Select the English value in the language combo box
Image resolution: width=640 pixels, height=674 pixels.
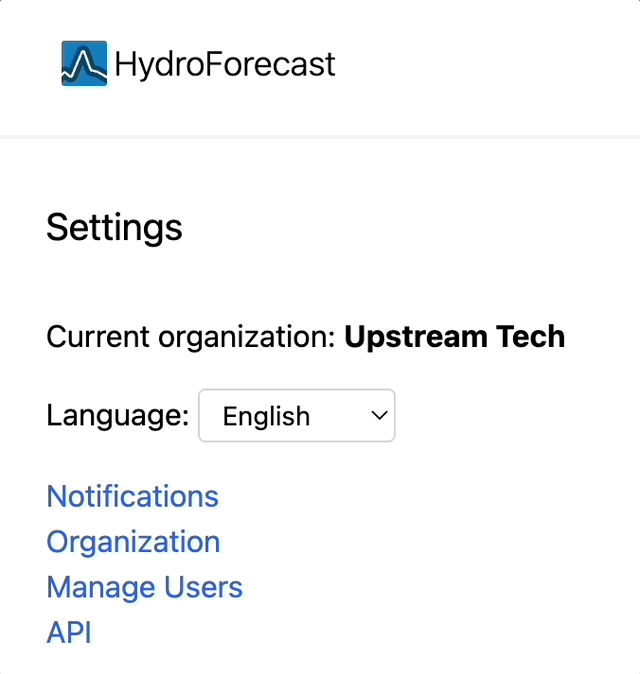[x=266, y=416]
